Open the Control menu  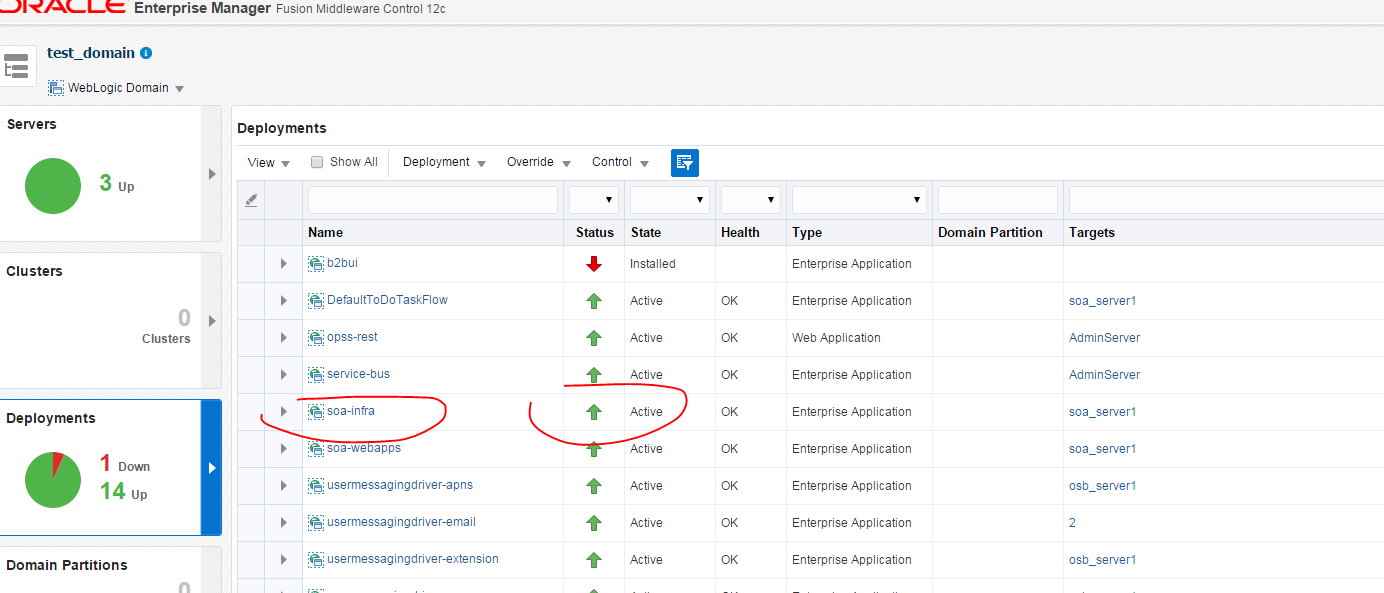(x=620, y=162)
